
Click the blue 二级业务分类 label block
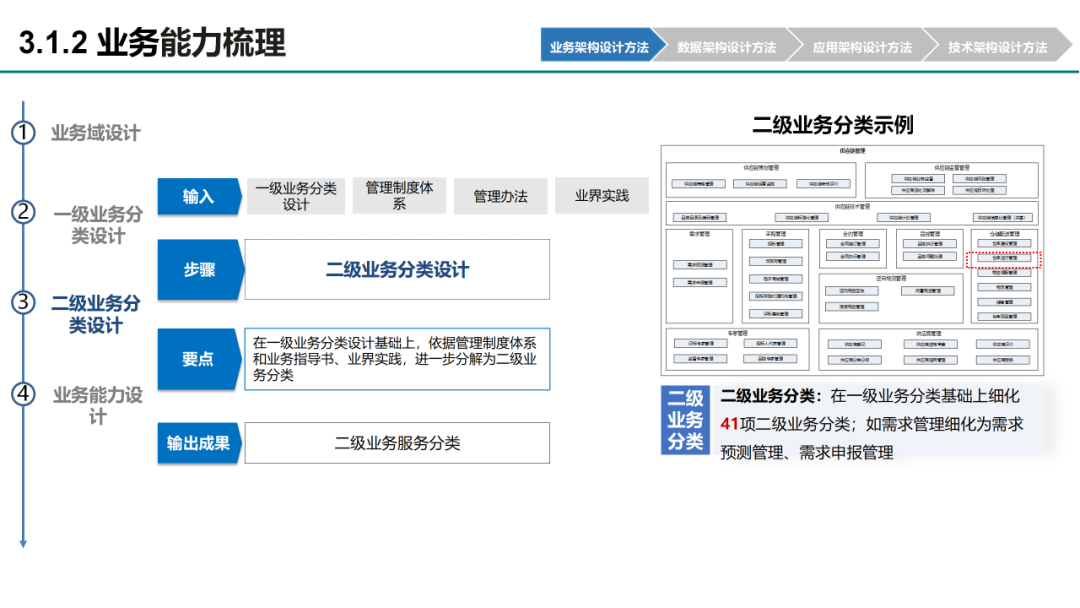(x=685, y=419)
